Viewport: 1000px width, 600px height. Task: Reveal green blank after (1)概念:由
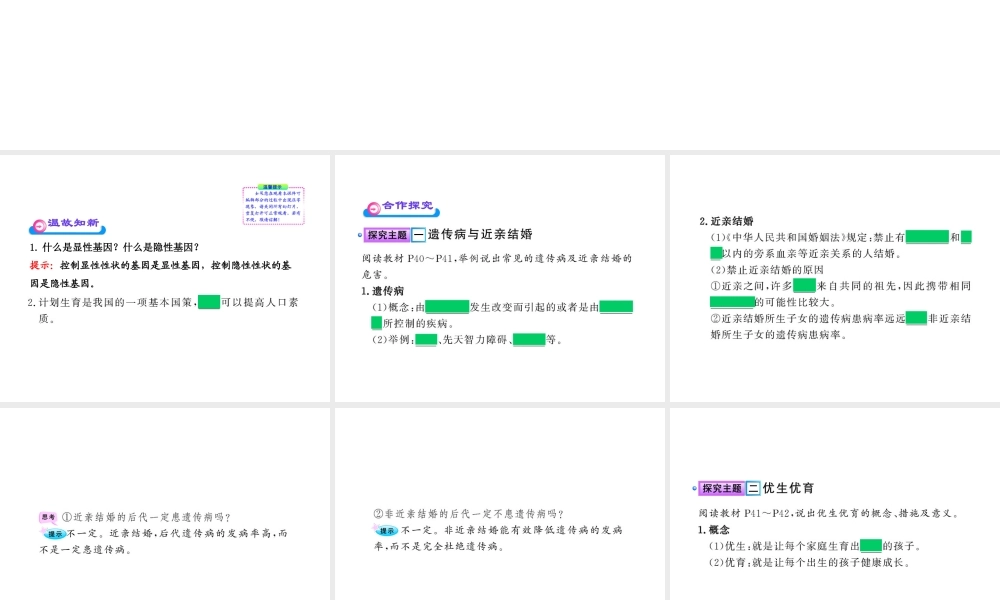447,307
